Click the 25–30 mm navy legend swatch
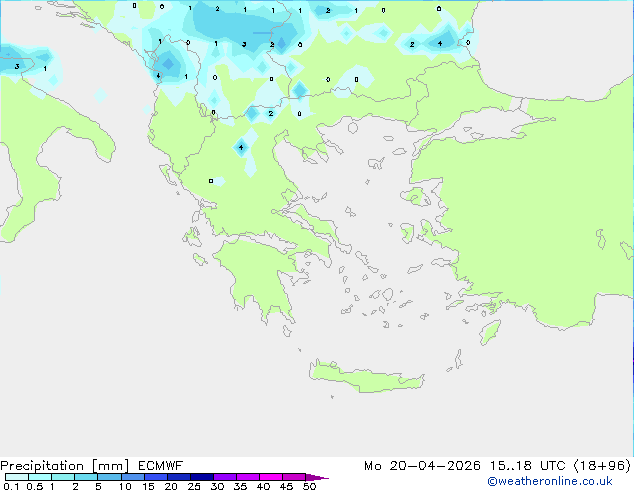Image resolution: width=634 pixels, height=490 pixels. point(201,477)
